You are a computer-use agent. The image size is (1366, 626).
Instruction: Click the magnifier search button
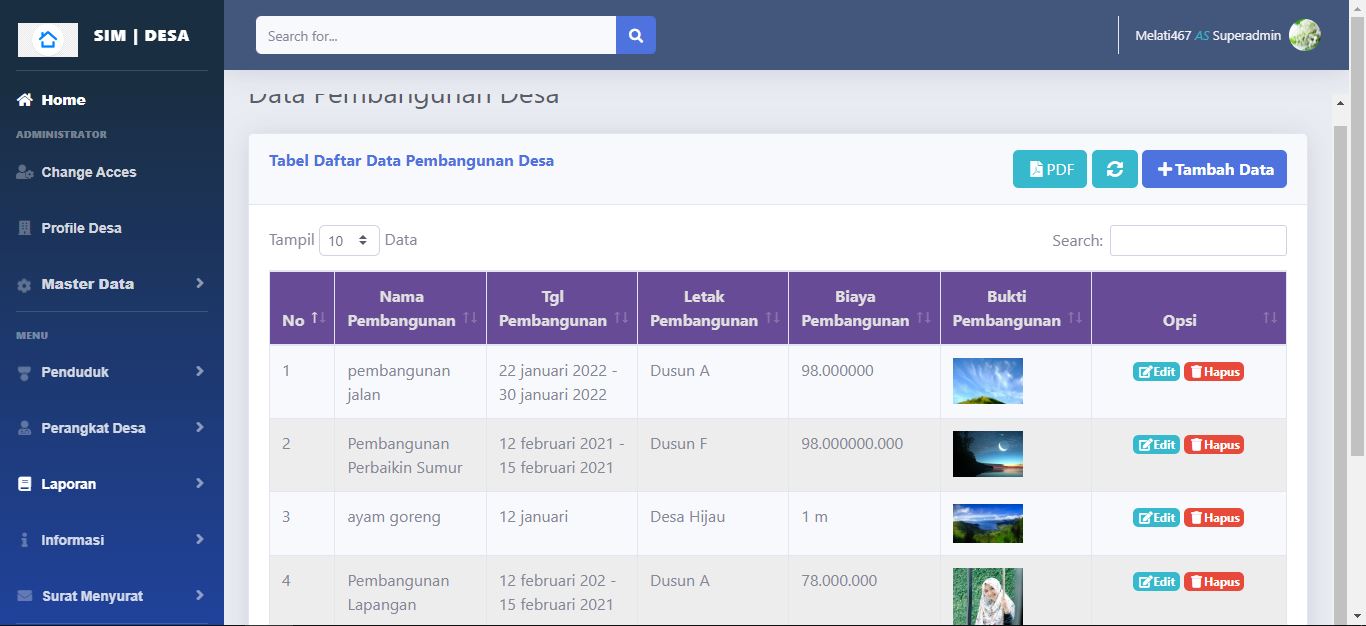coord(635,36)
